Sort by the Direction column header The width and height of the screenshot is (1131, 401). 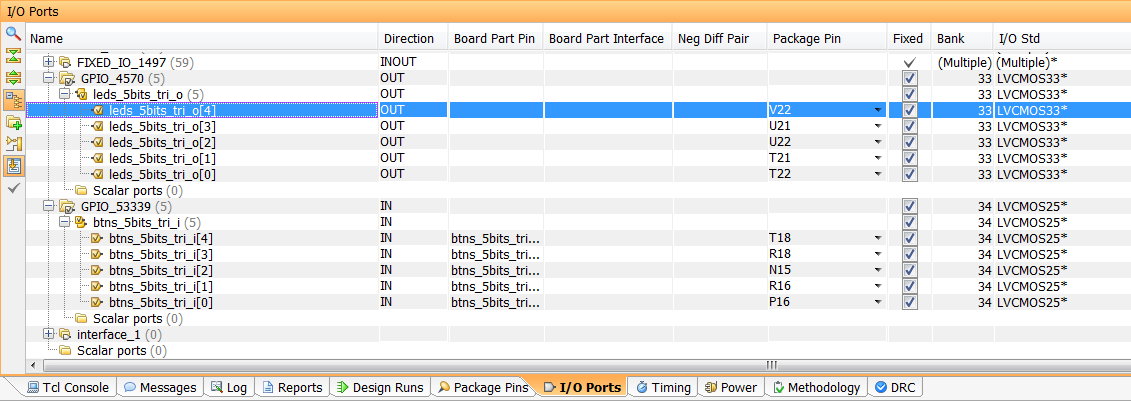[410, 38]
